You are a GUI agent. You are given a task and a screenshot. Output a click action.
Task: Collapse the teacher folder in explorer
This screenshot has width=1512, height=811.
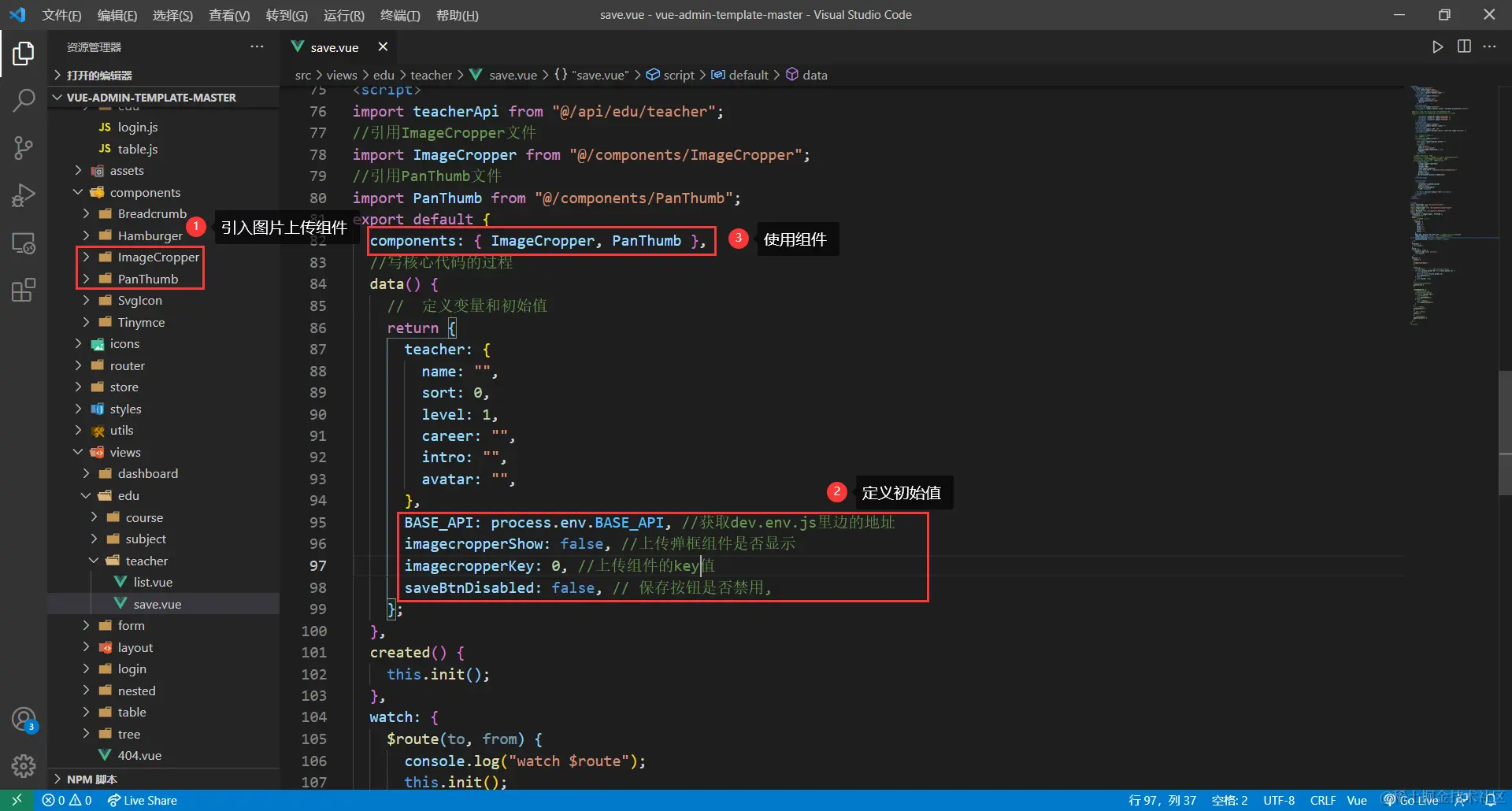coord(163,561)
